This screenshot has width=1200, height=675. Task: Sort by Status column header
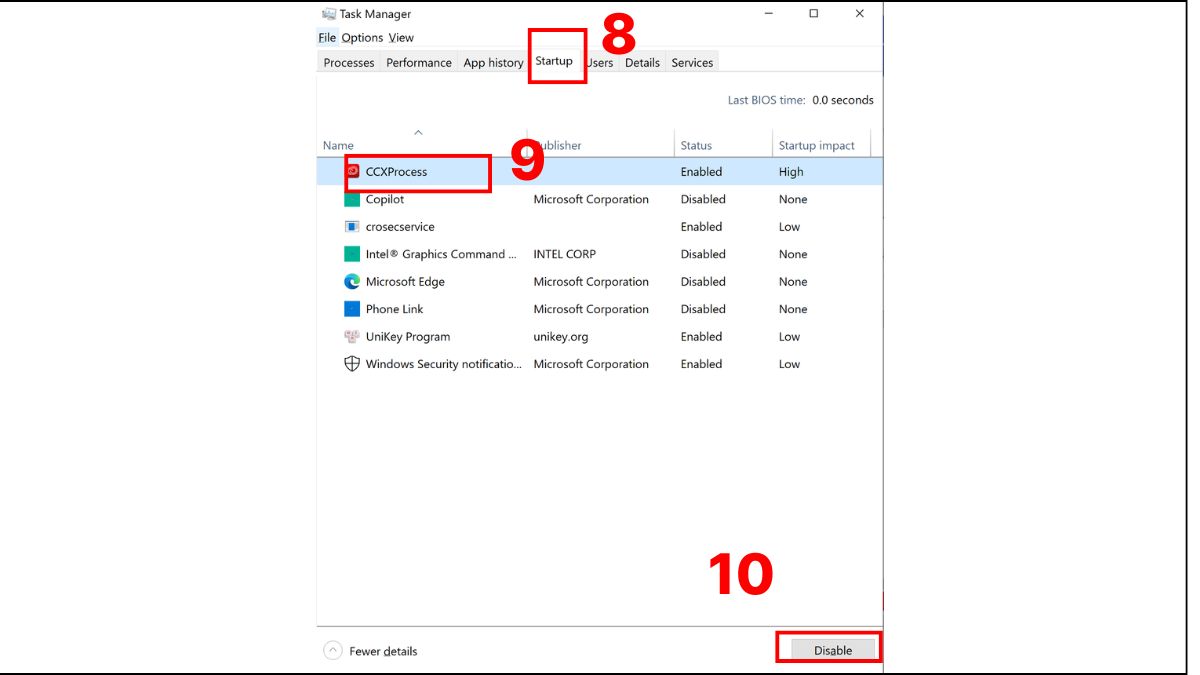696,146
